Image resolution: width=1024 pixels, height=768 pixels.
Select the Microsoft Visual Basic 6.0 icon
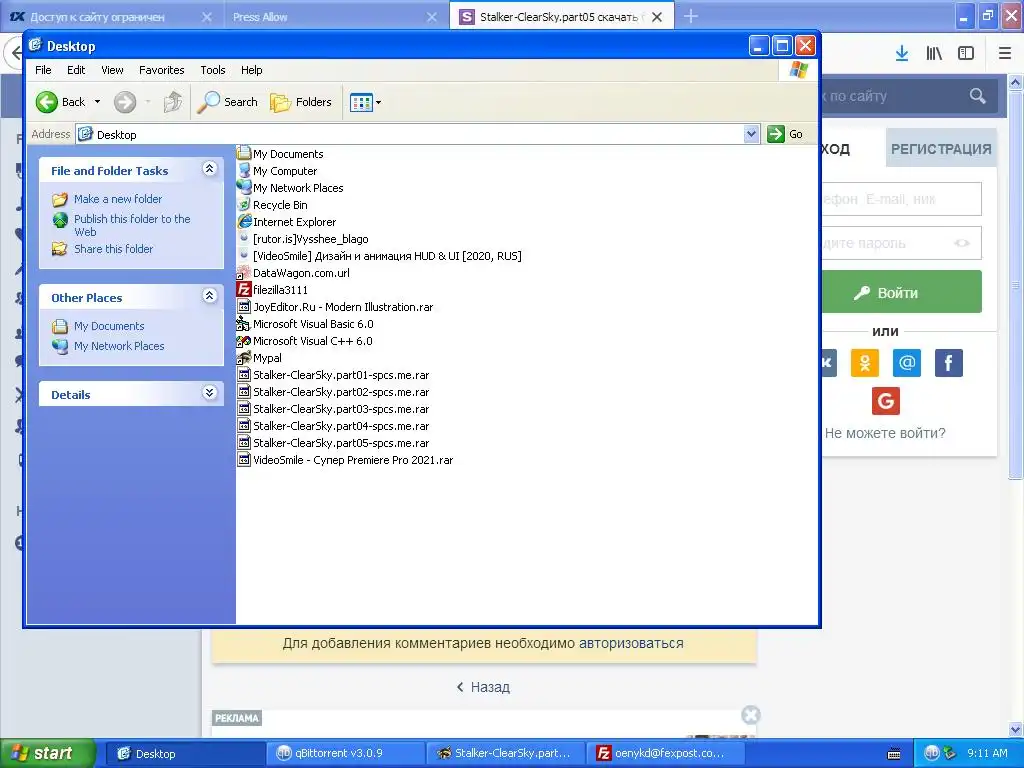[x=244, y=323]
